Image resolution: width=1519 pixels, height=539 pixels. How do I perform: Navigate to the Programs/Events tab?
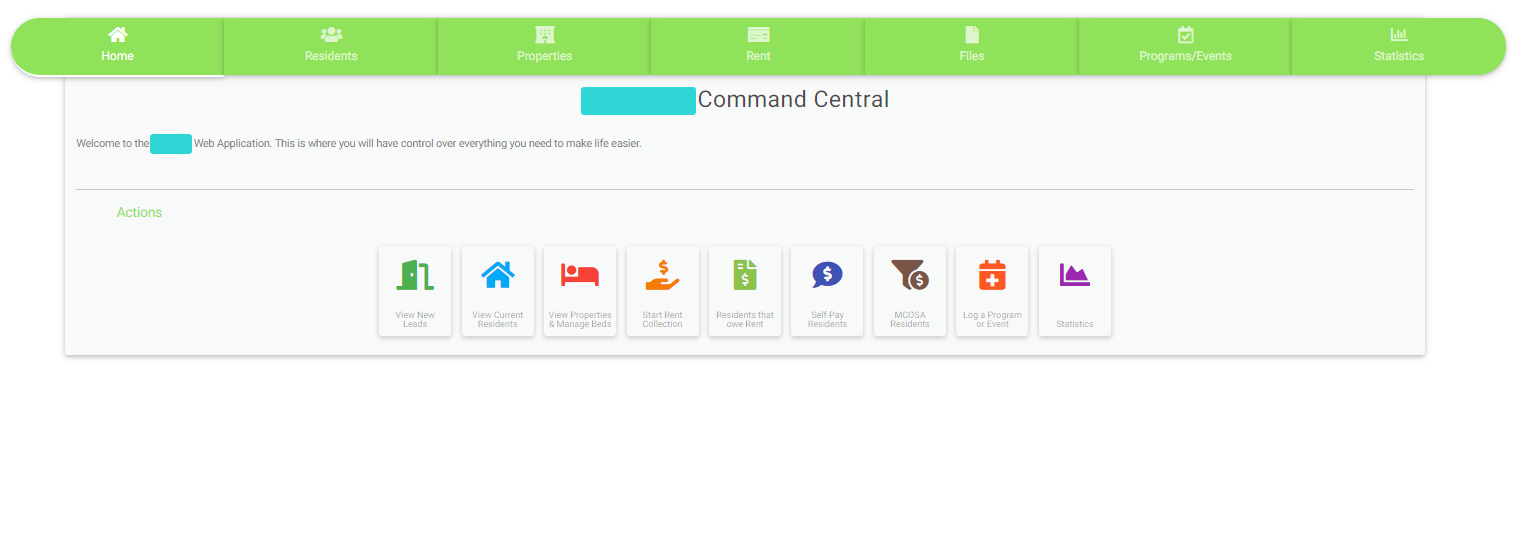click(1185, 46)
